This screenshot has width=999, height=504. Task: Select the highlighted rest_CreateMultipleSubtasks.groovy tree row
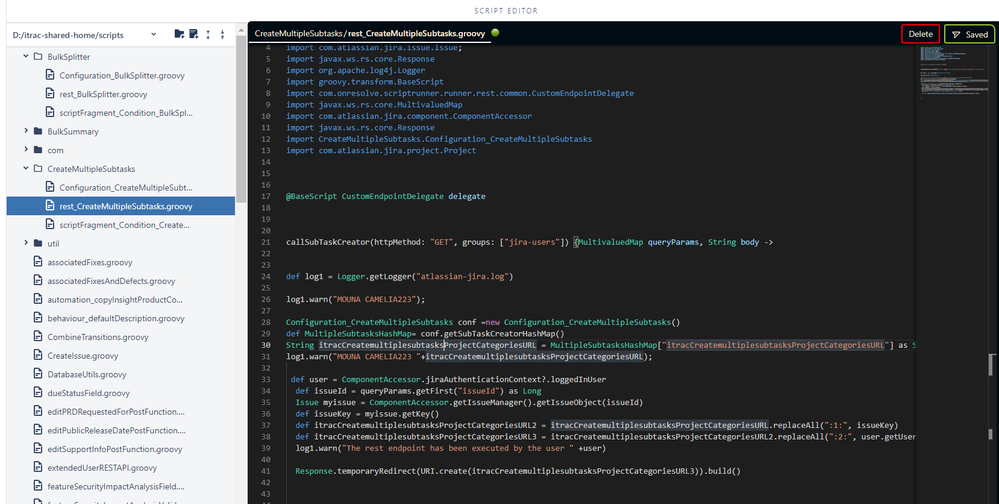[x=121, y=206]
